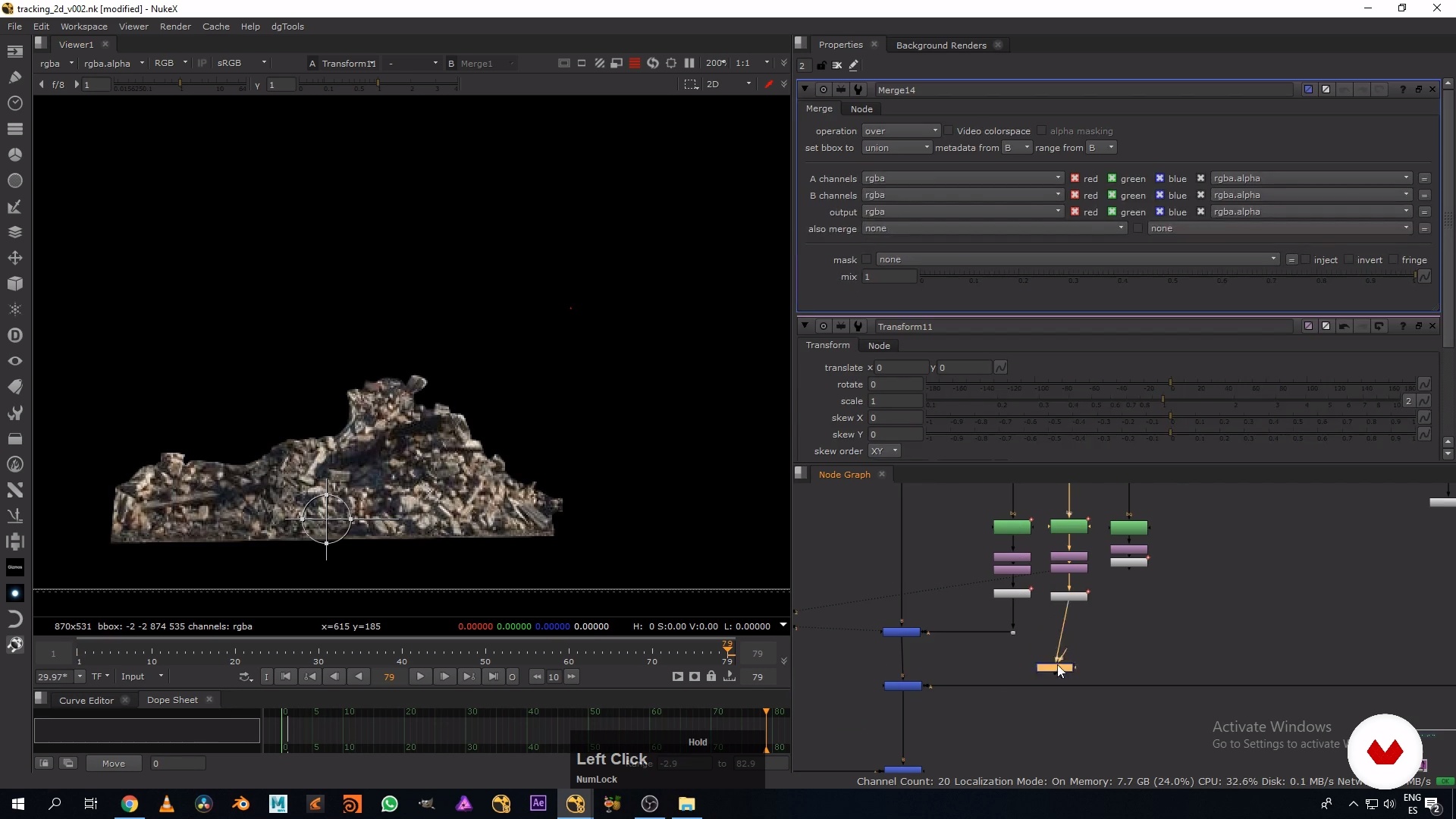
Task: Open the Keyer nodes icon
Action: tap(14, 206)
